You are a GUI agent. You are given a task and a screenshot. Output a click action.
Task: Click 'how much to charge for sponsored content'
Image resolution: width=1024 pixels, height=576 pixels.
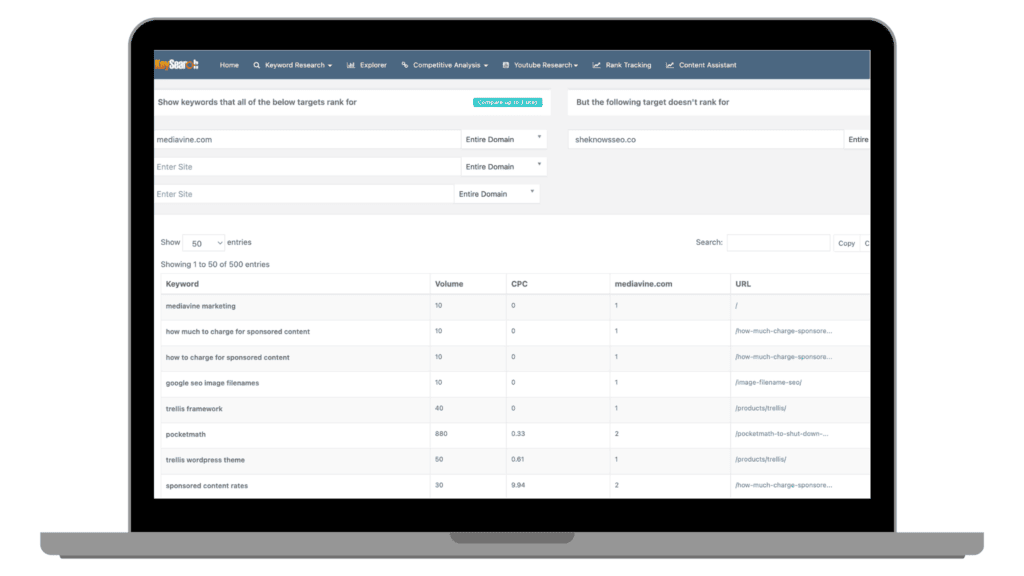pos(238,332)
